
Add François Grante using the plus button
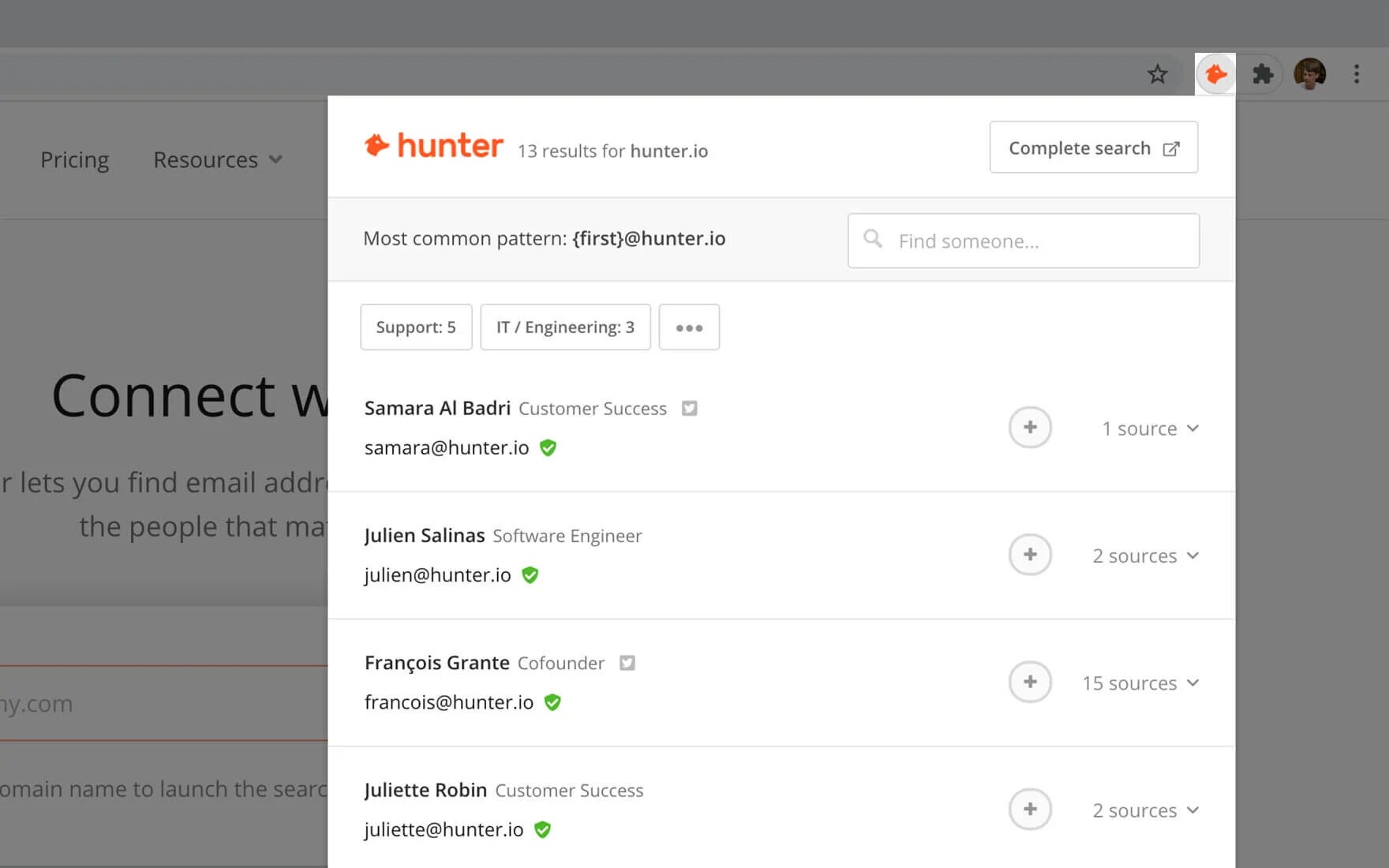pos(1030,681)
